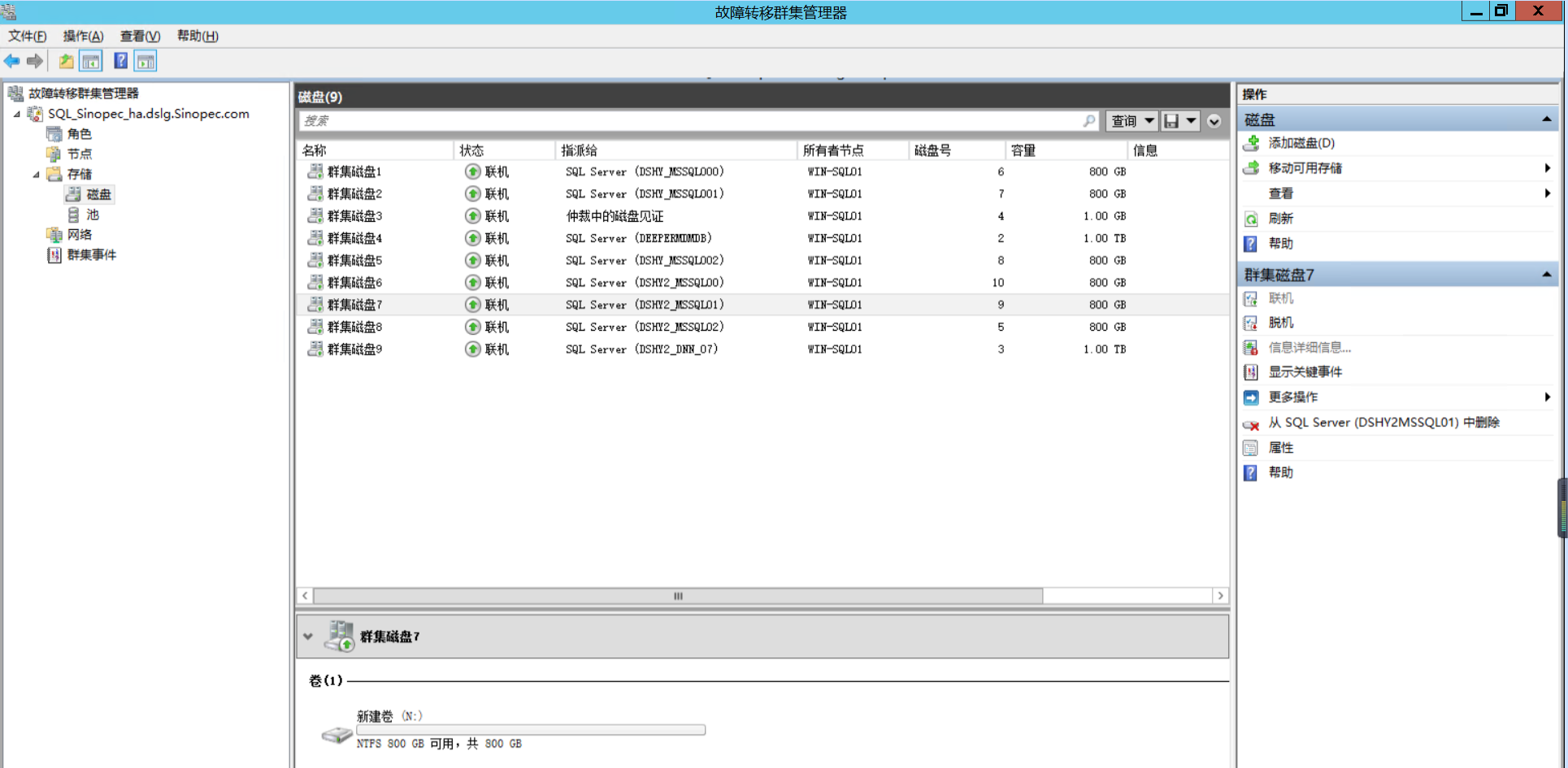Select the 节点 tree item

79,154
